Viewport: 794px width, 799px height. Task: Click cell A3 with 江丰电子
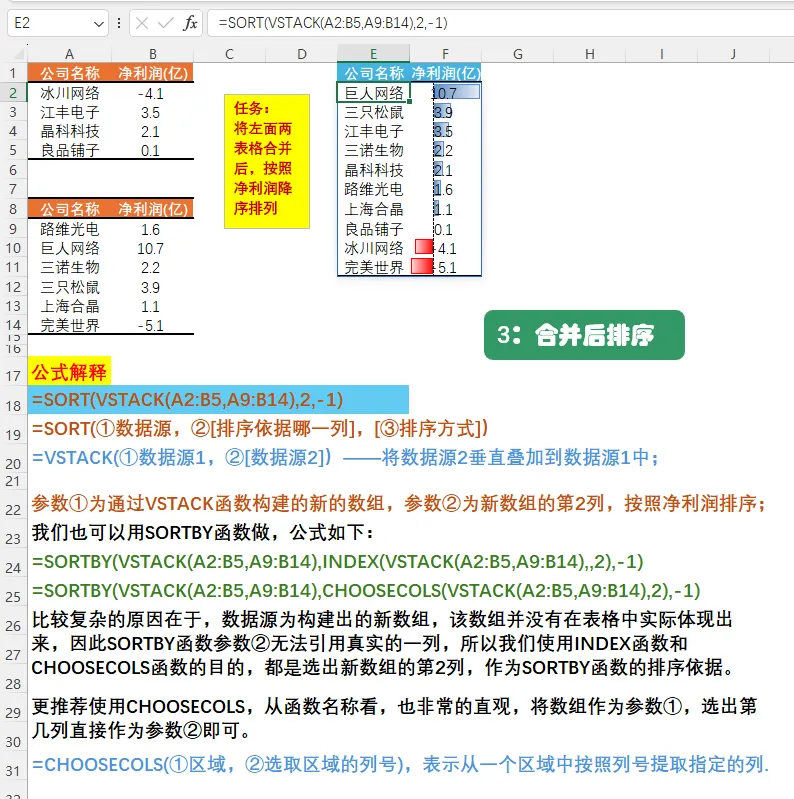click(70, 113)
